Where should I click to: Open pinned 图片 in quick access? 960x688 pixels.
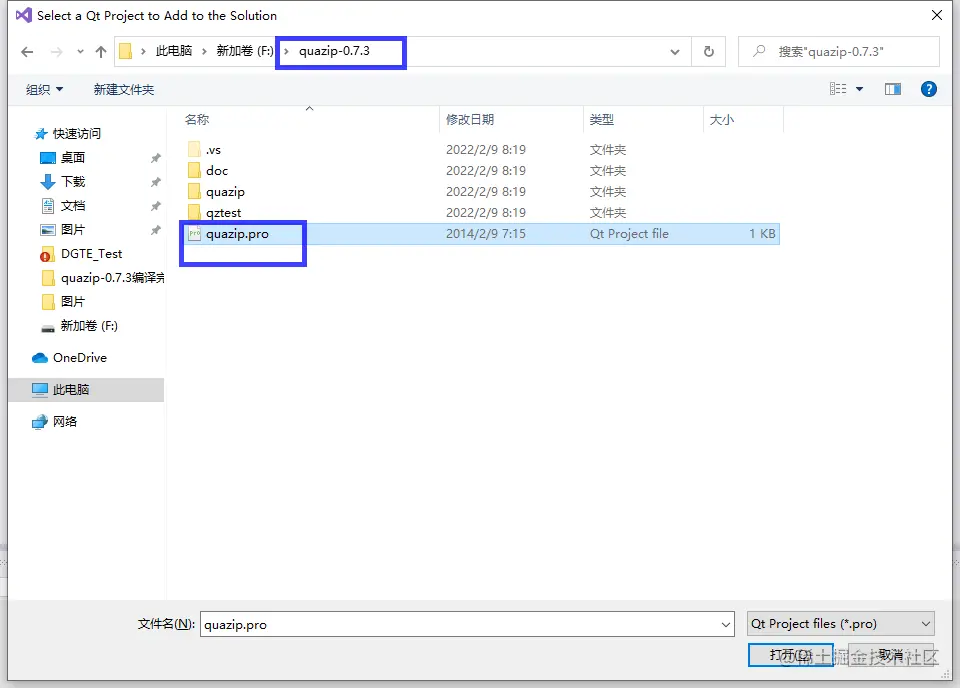click(73, 230)
